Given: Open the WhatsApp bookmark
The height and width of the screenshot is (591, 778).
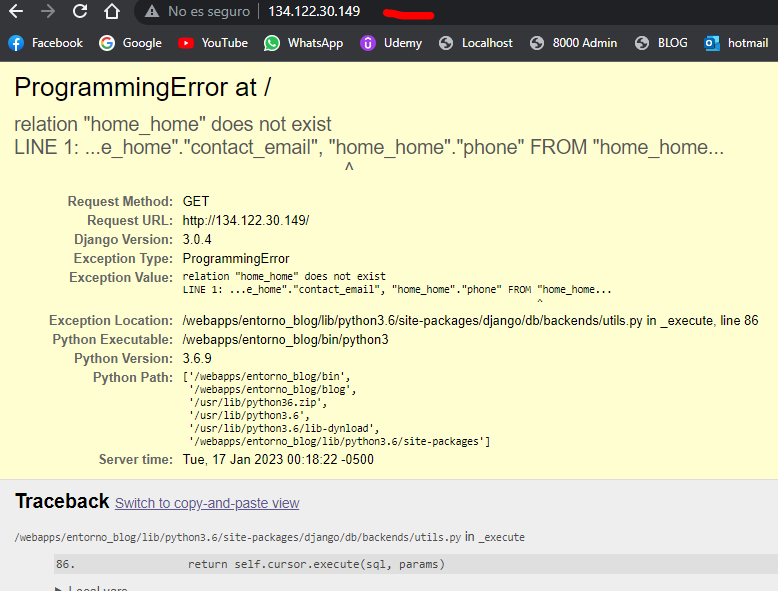Looking at the screenshot, I should (x=304, y=43).
